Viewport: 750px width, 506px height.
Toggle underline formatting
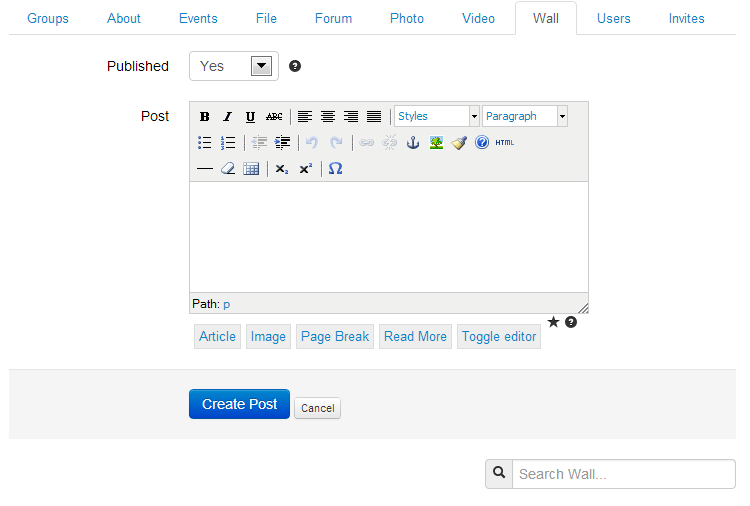click(250, 116)
